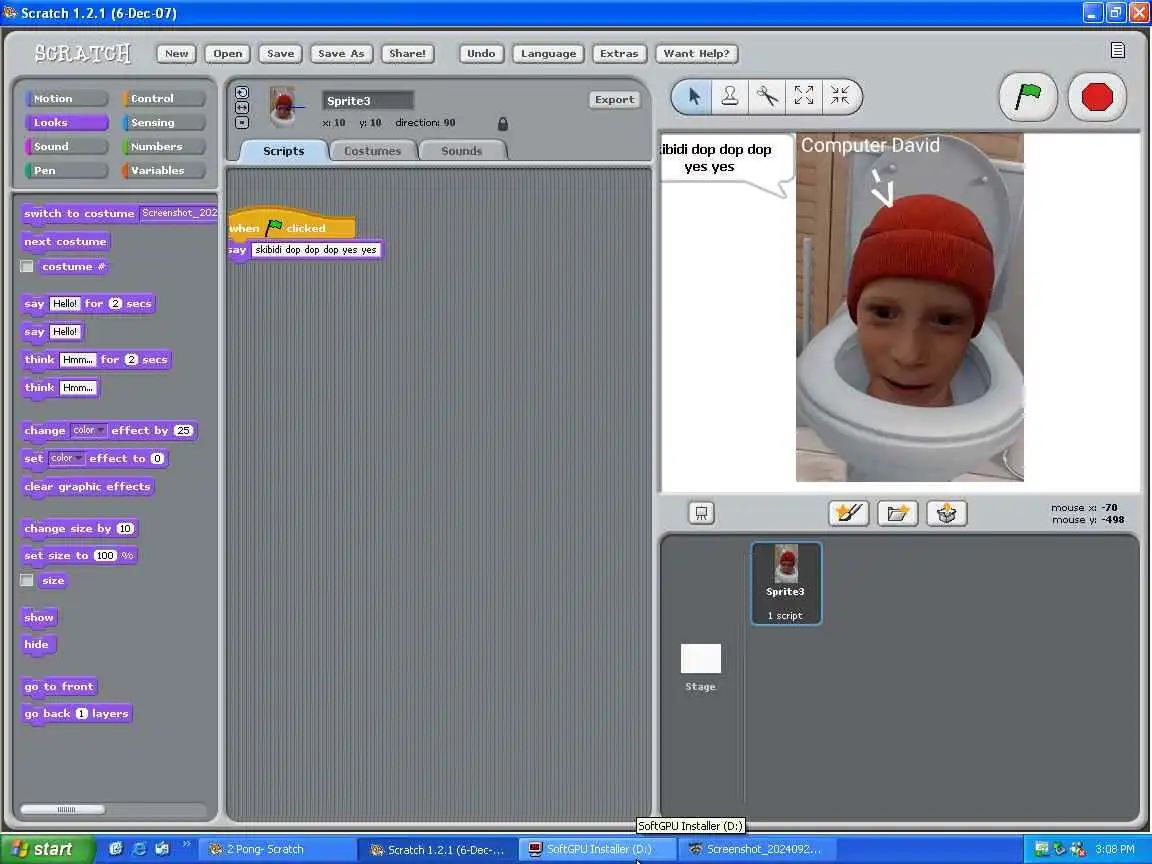
Task: Open the Sensing block category
Action: click(x=163, y=123)
